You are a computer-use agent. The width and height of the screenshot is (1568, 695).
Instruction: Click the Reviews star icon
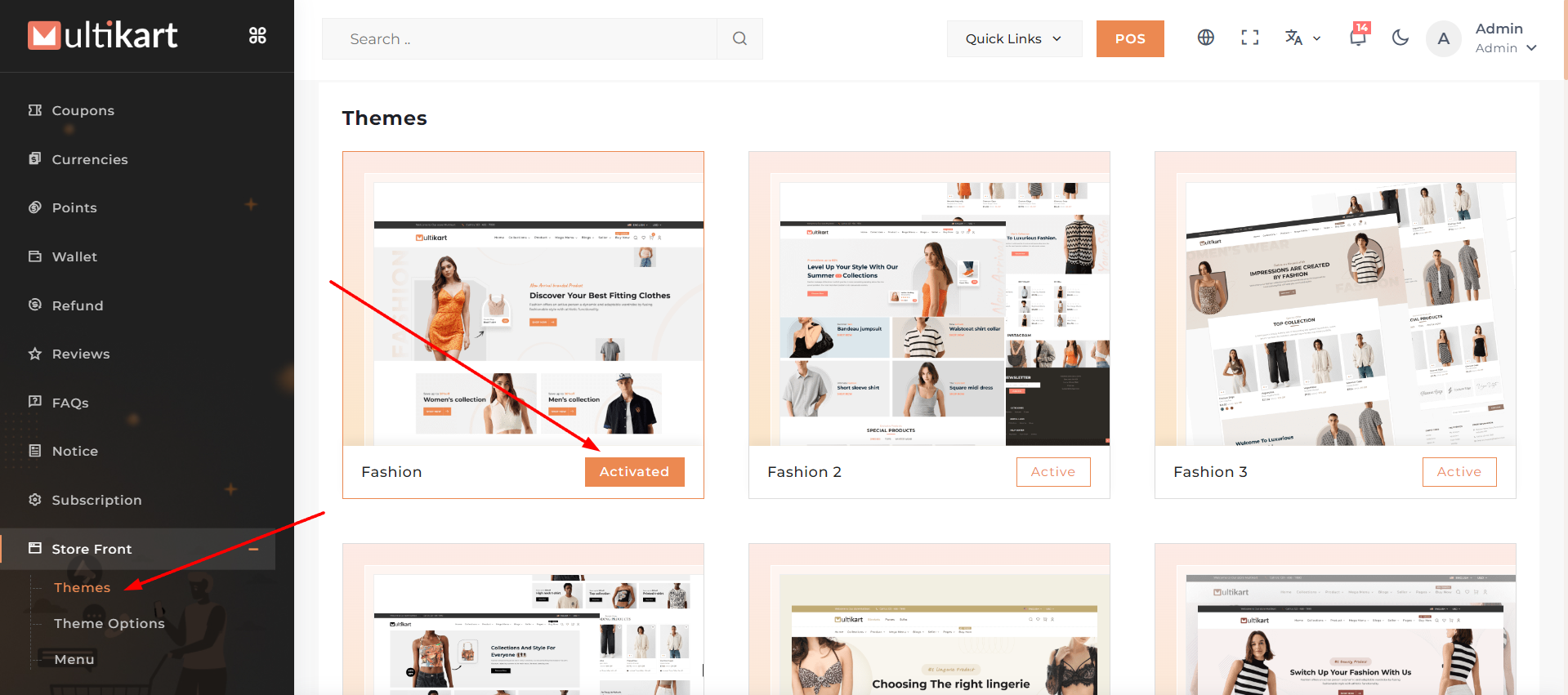point(35,354)
